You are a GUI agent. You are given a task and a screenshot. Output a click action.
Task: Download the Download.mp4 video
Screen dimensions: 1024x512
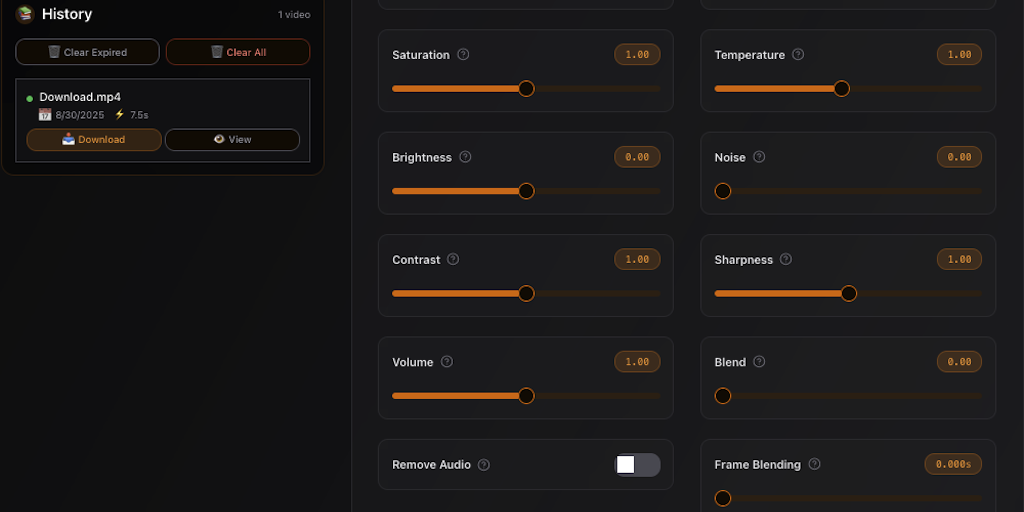click(x=94, y=139)
